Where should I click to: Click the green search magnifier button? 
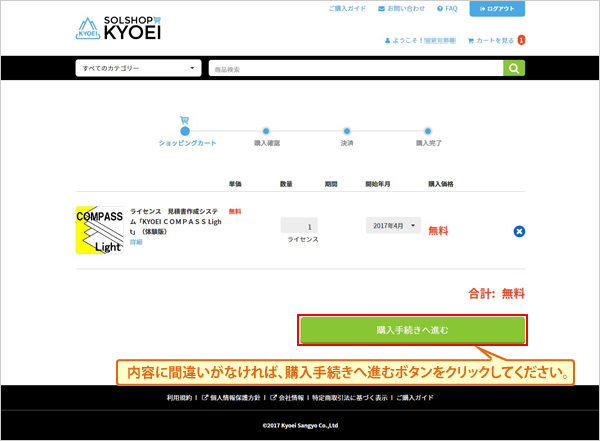coord(514,68)
